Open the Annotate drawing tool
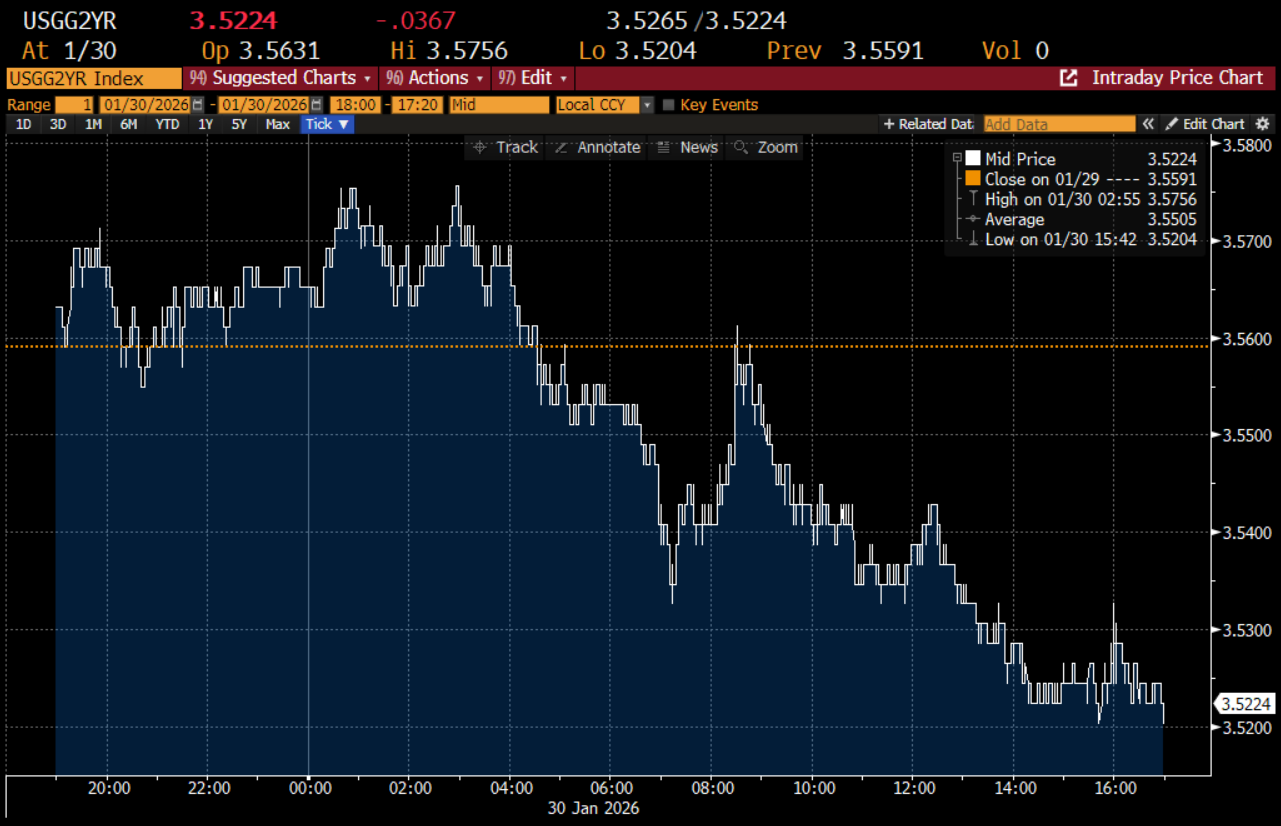The image size is (1281, 826). [x=598, y=147]
